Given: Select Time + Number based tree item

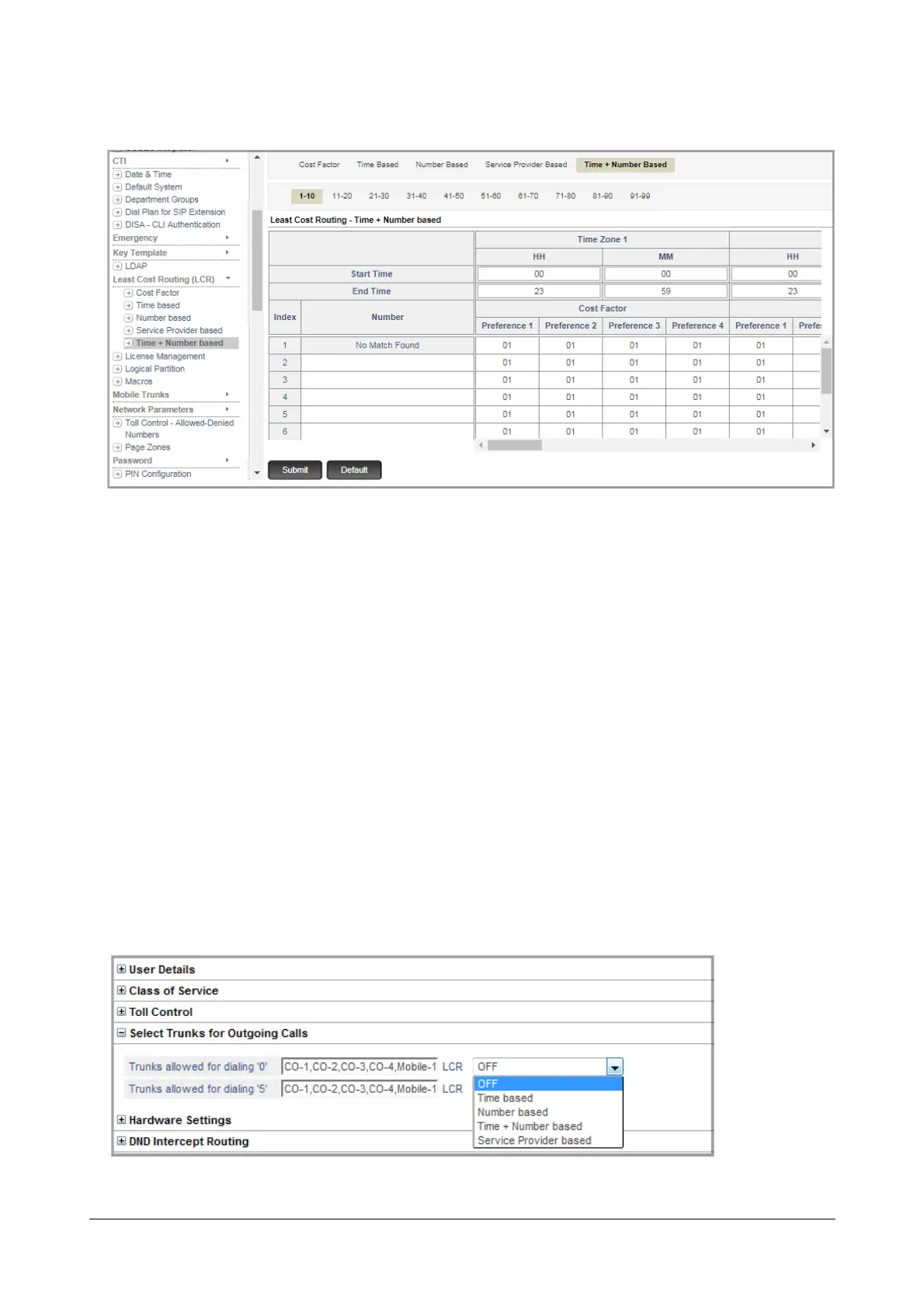Looking at the screenshot, I should (179, 343).
